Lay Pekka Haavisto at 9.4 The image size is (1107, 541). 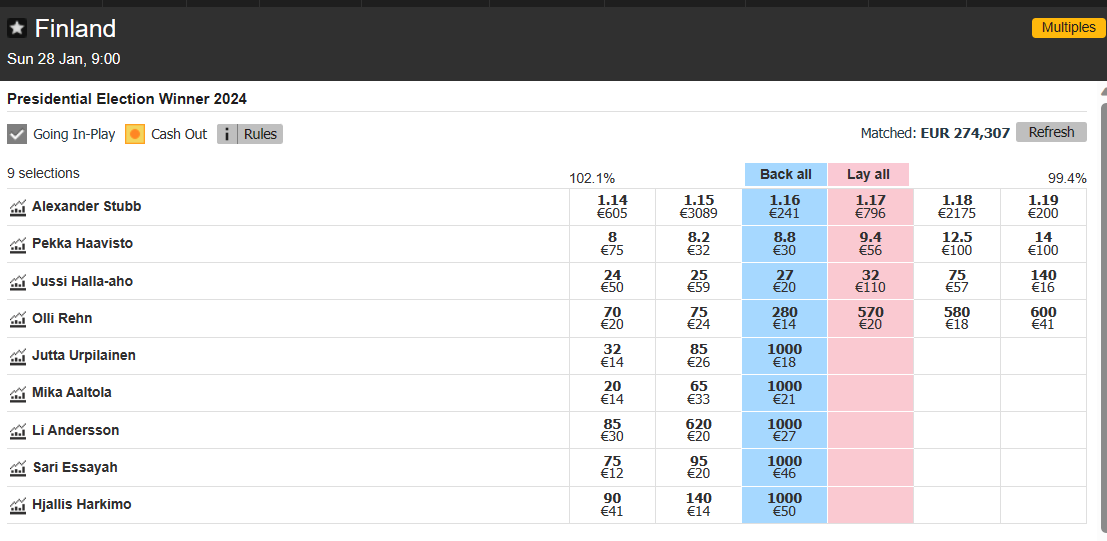click(x=870, y=244)
